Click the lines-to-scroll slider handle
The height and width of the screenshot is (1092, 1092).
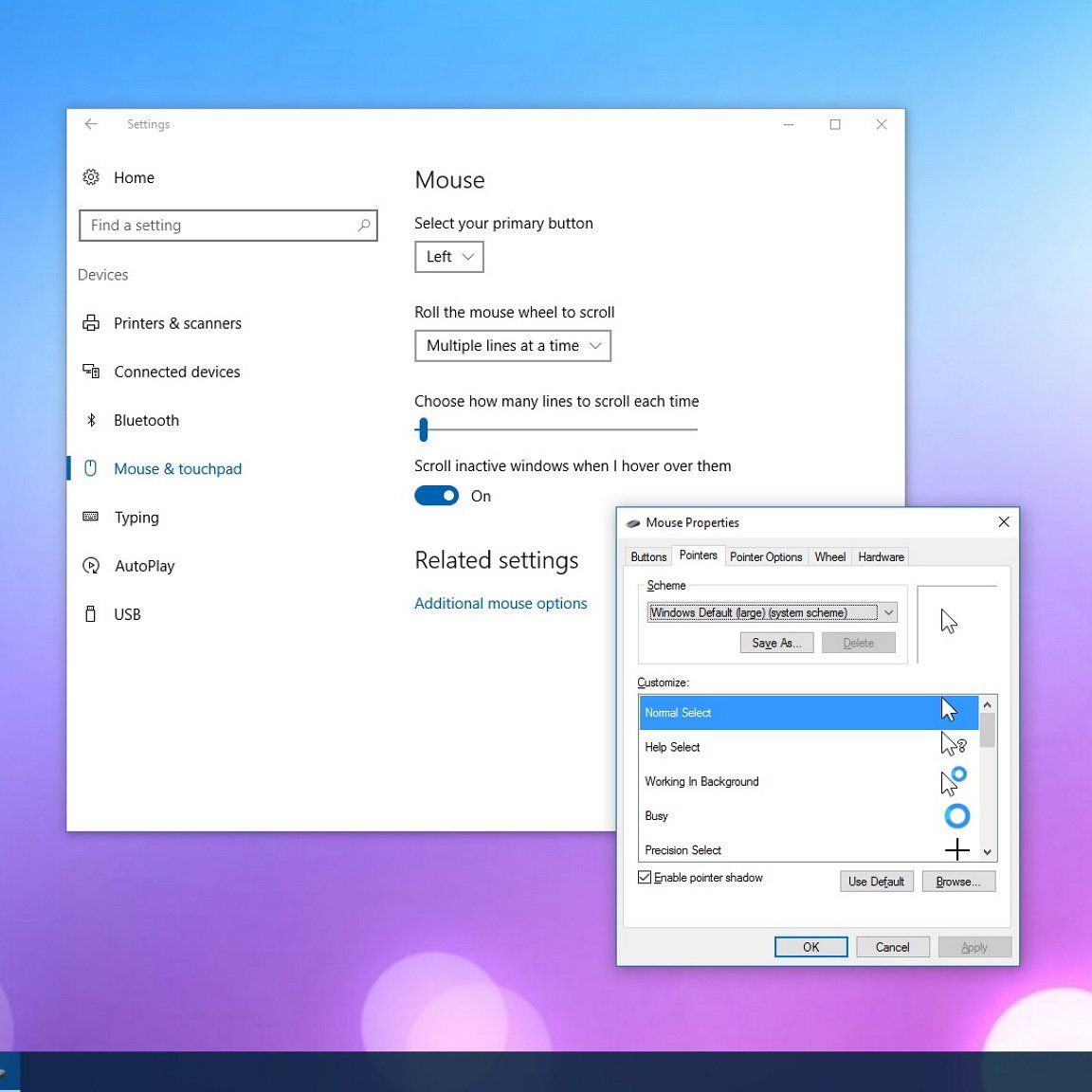click(x=423, y=429)
